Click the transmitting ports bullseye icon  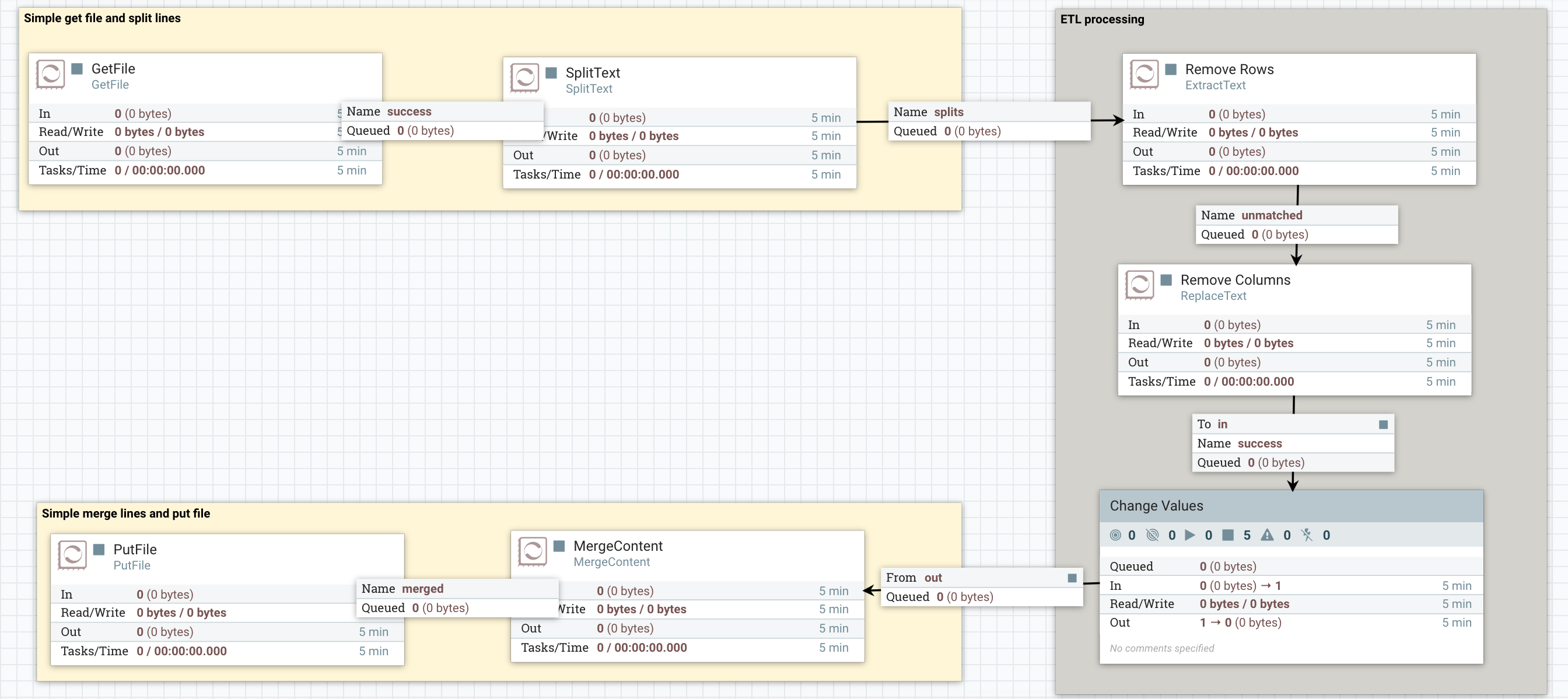1116,535
